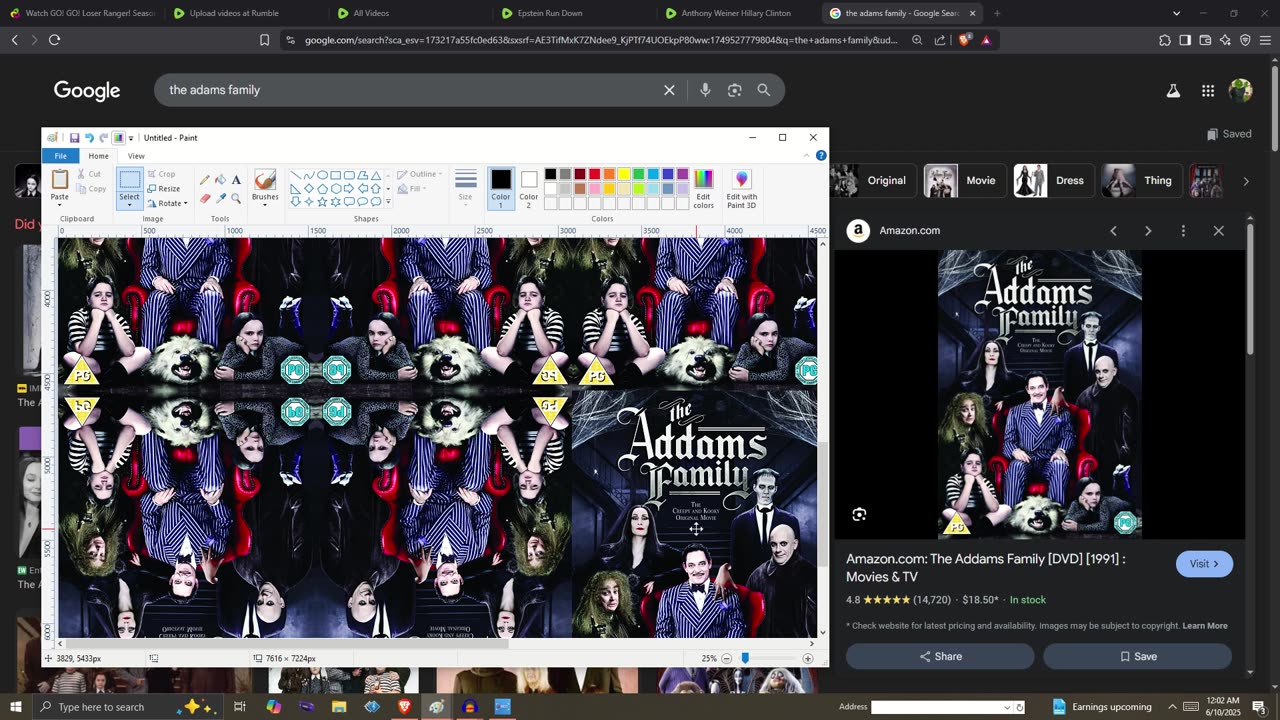Open the Resize dialog in Paint
The width and height of the screenshot is (1280, 720).
click(164, 189)
